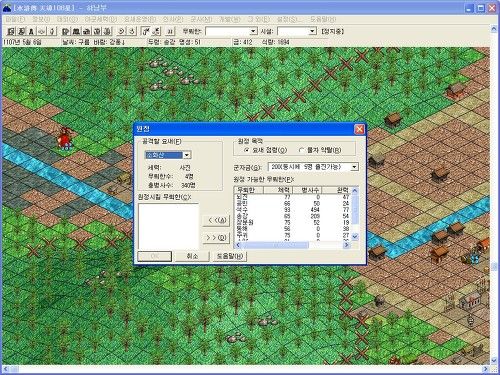Click the fifth icon of the first toolbar group
Viewport: 500px width, 375px height.
(x=52, y=31)
